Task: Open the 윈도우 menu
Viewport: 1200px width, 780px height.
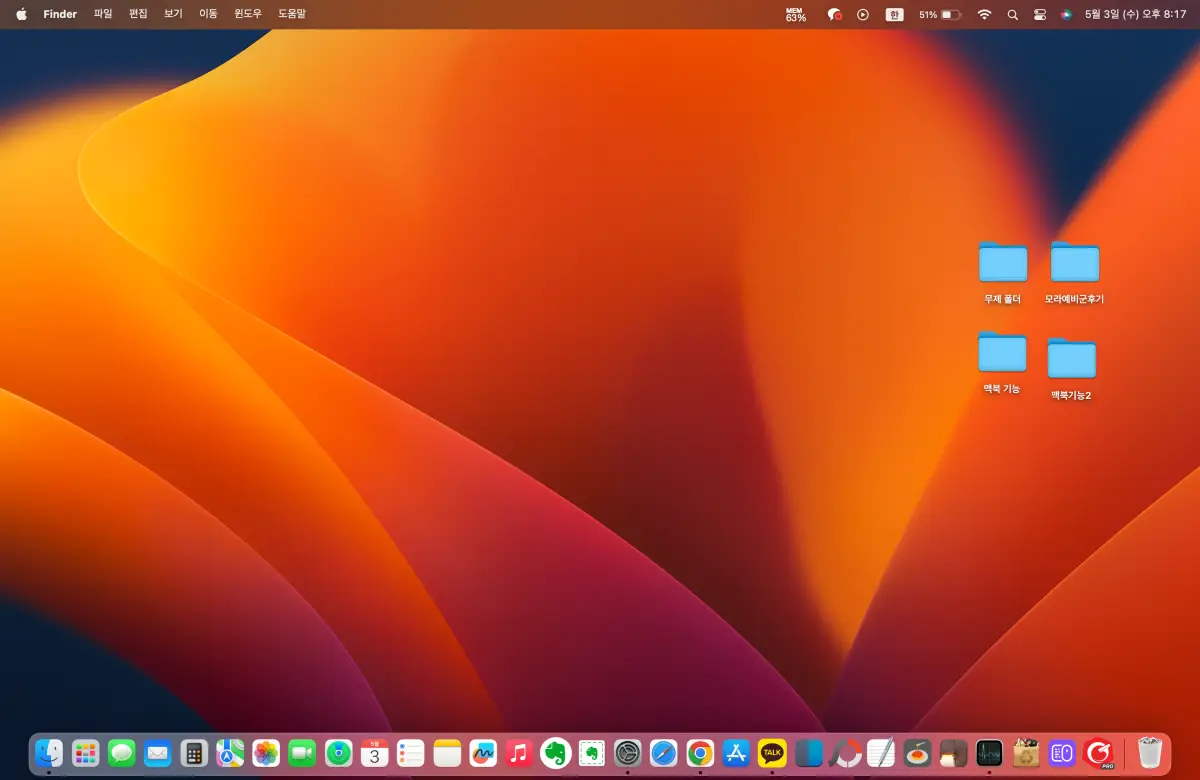Action: 248,14
